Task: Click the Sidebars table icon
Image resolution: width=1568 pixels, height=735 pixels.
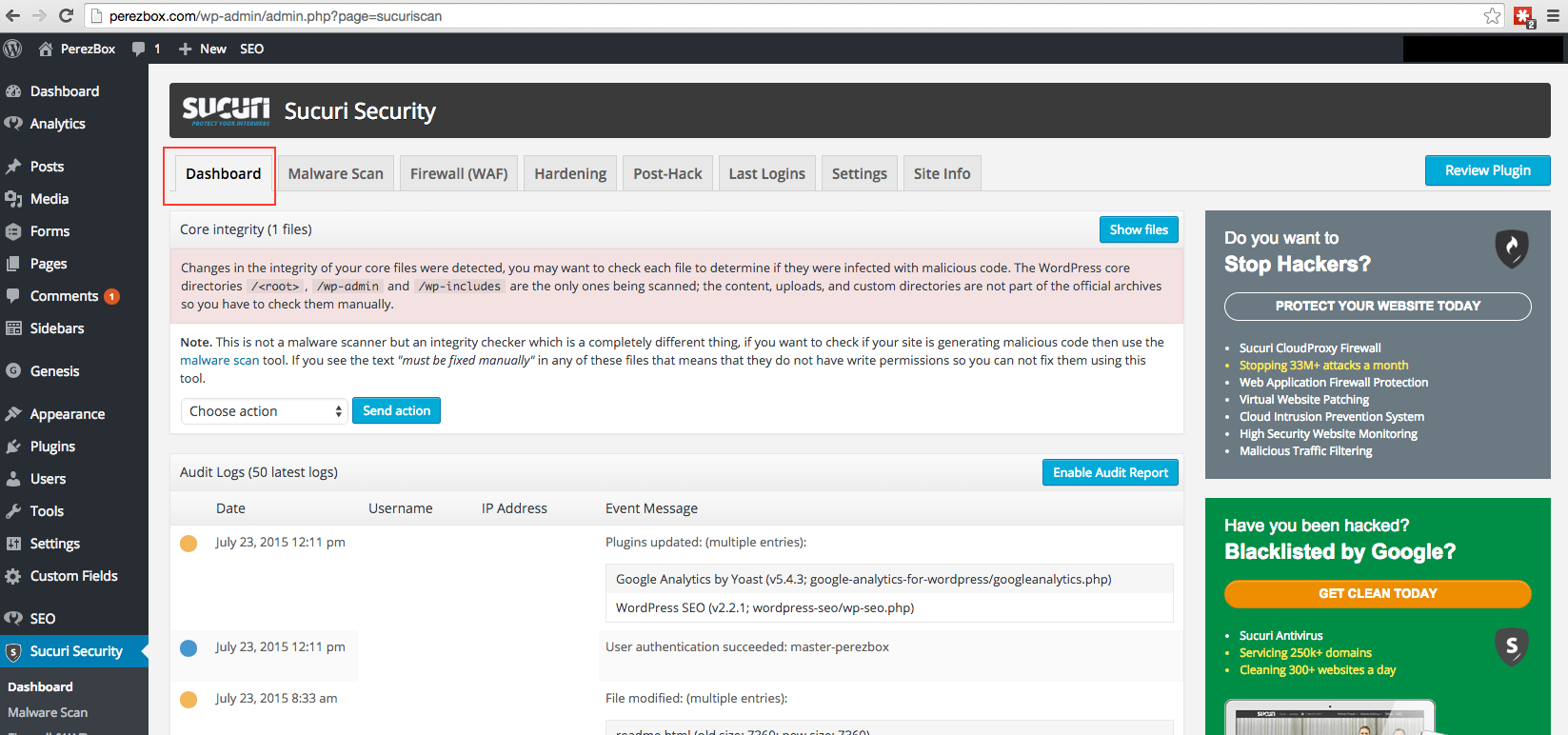Action: pyautogui.click(x=13, y=328)
